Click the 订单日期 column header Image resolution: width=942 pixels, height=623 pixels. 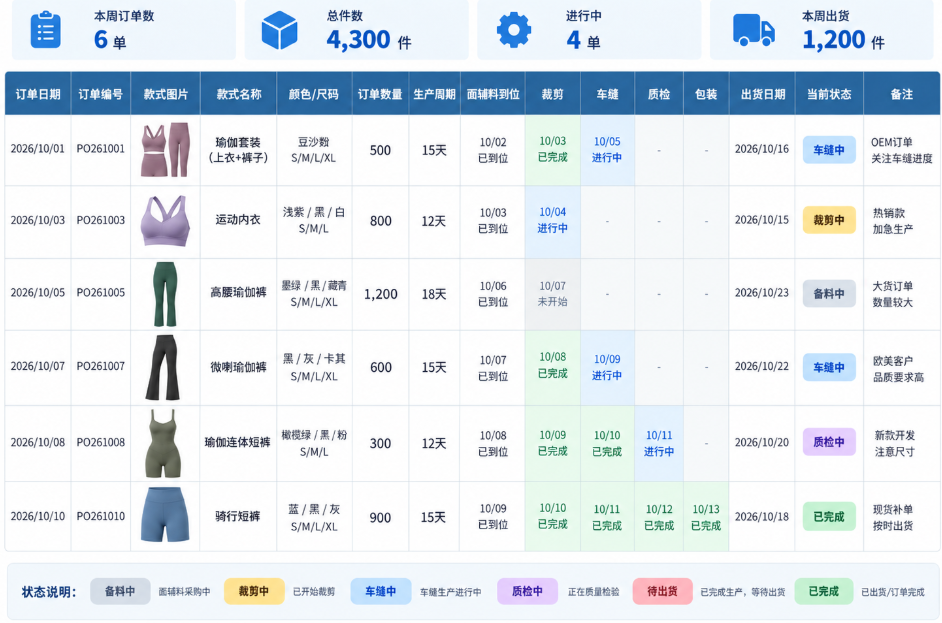click(38, 94)
